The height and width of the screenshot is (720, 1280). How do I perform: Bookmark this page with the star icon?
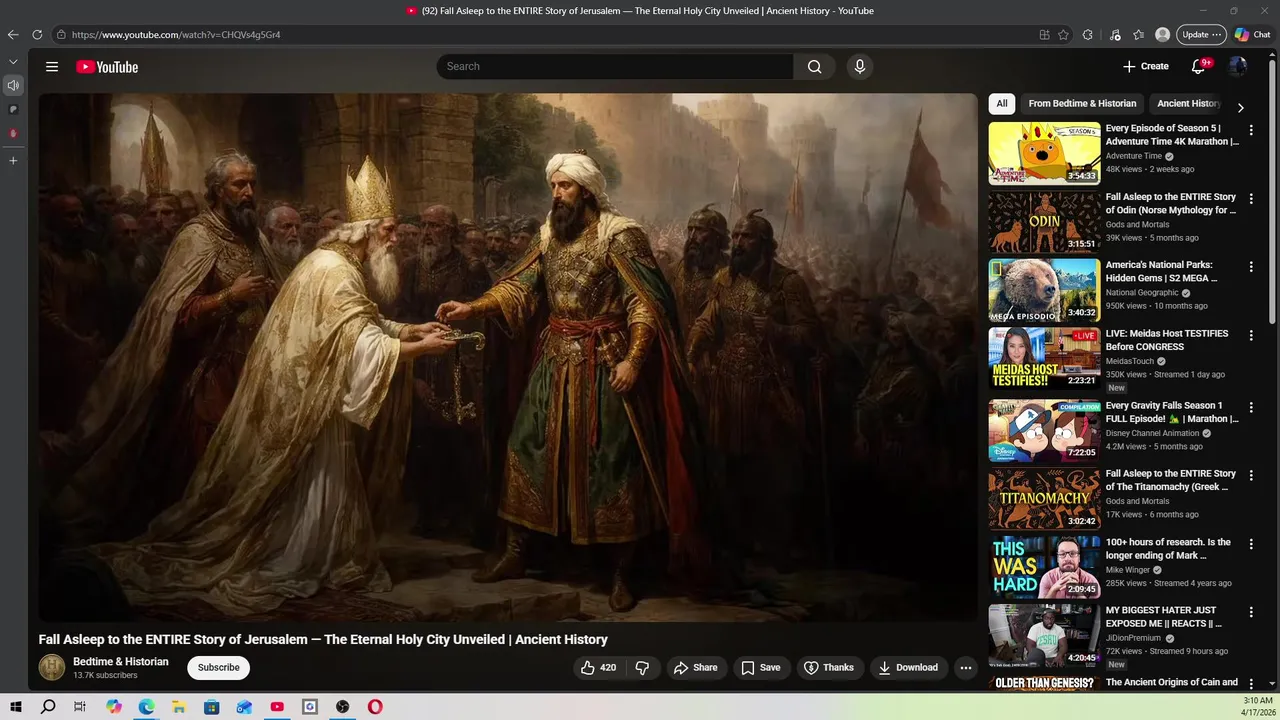click(x=1063, y=34)
